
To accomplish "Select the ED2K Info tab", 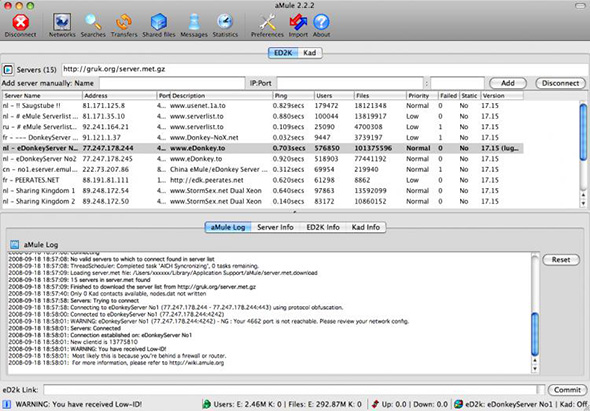I will click(323, 227).
